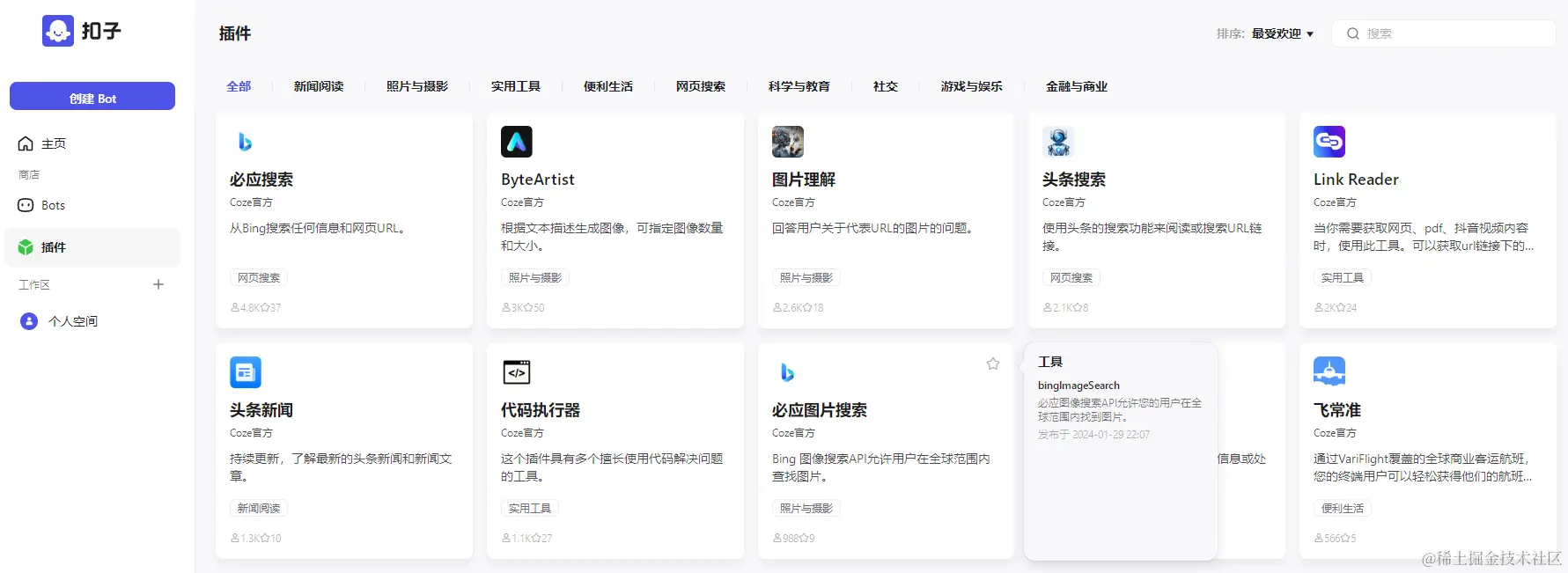Open 插件 in the sidebar
The image size is (1568, 573).
[x=92, y=247]
